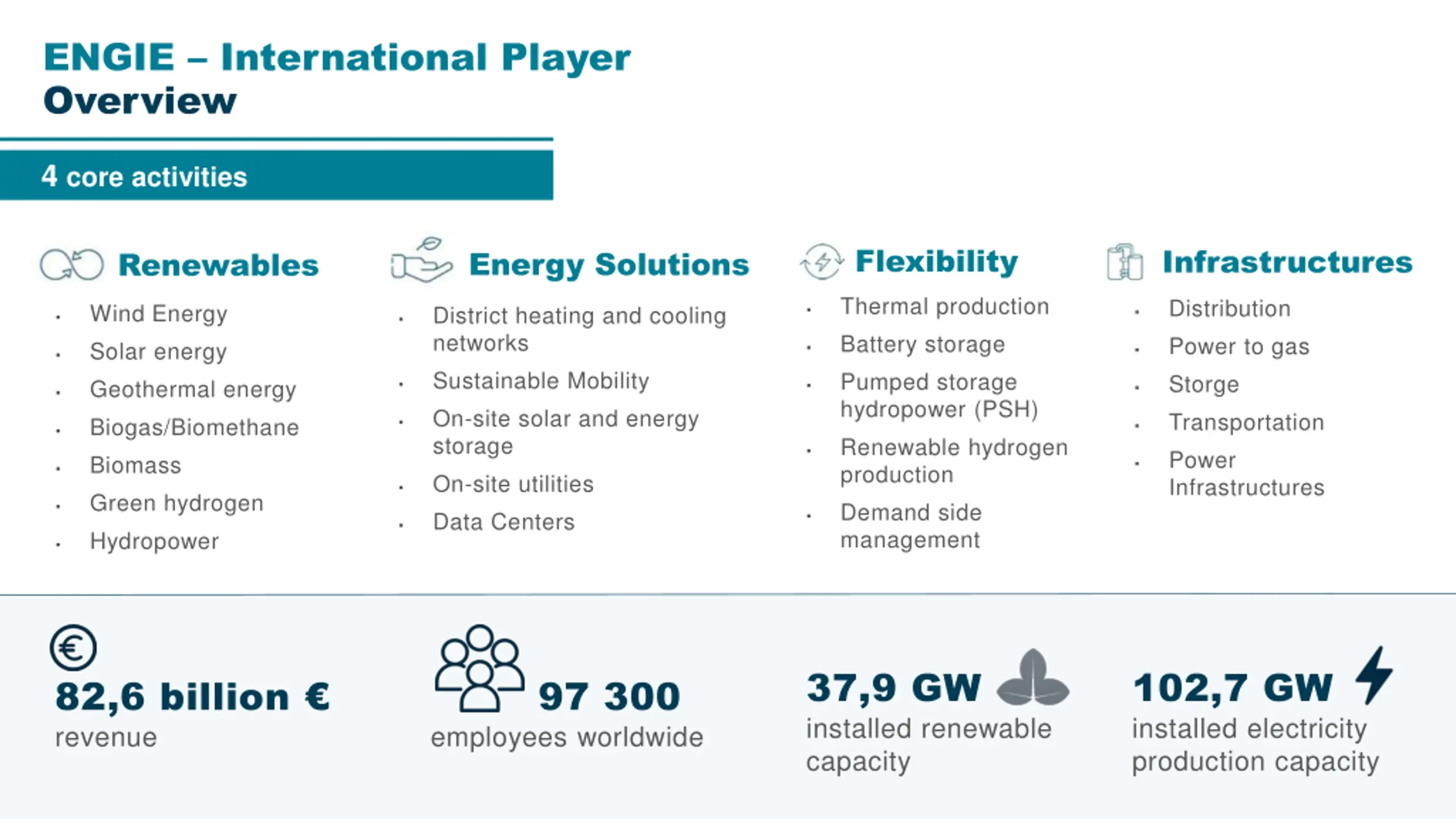The image size is (1456, 819).
Task: Click the 'revenue' caption
Action: 106,738
